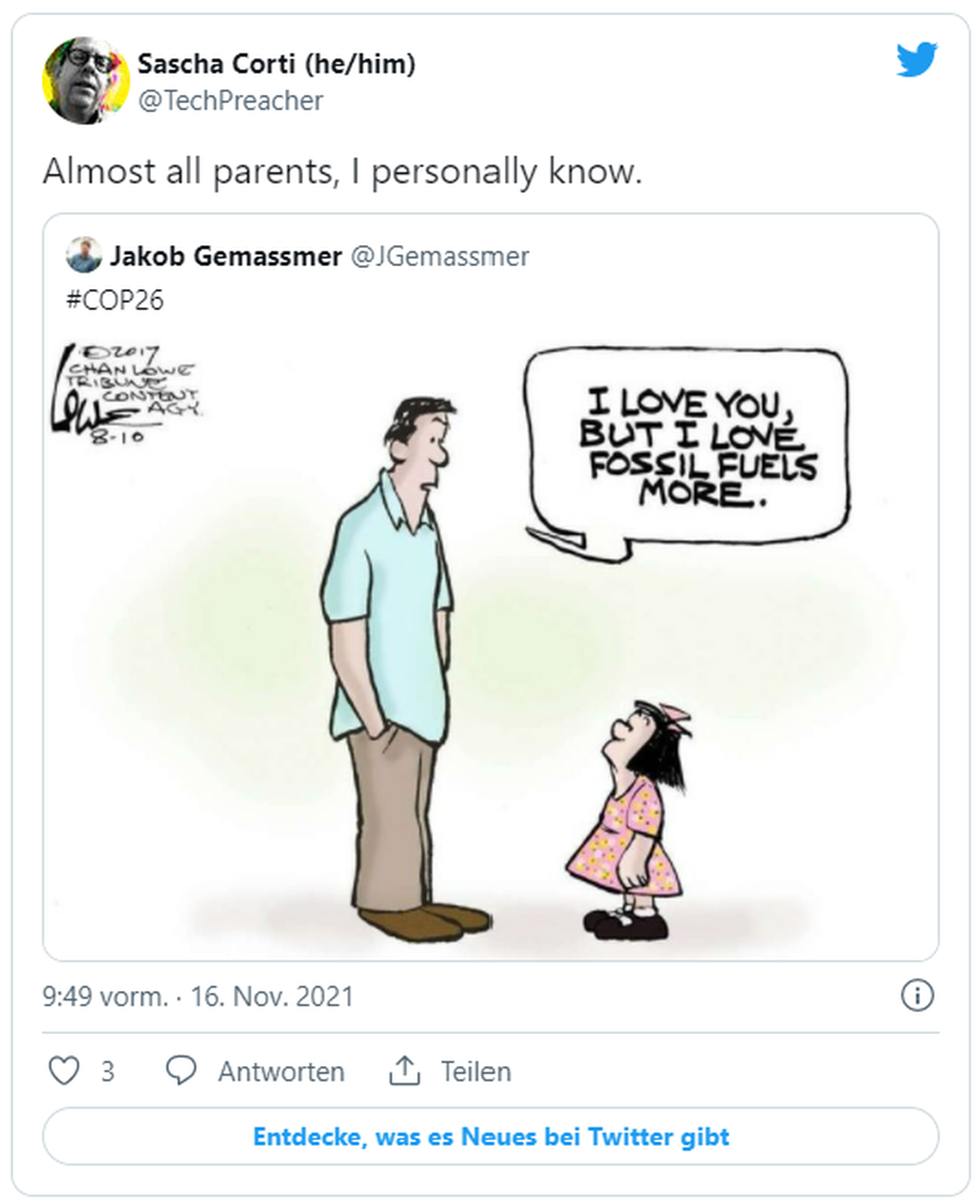Open the tweet info icon

916,996
